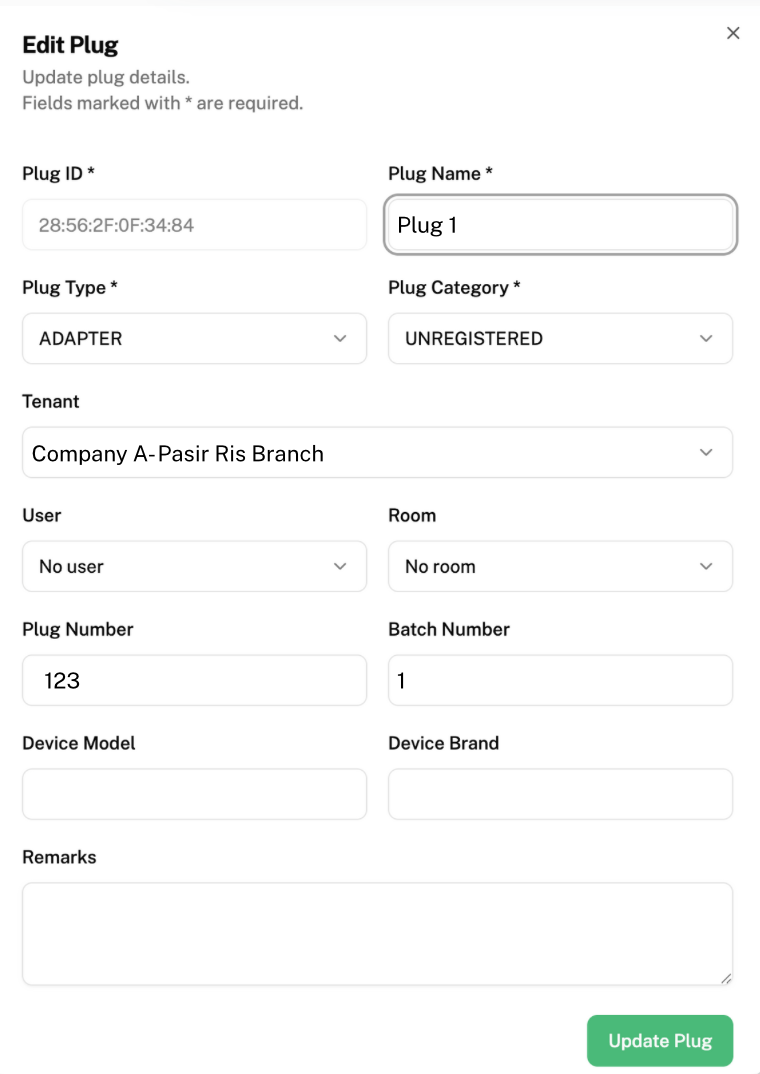Click the User dropdown chevron
Viewport: 760px width, 1074px height.
point(340,566)
